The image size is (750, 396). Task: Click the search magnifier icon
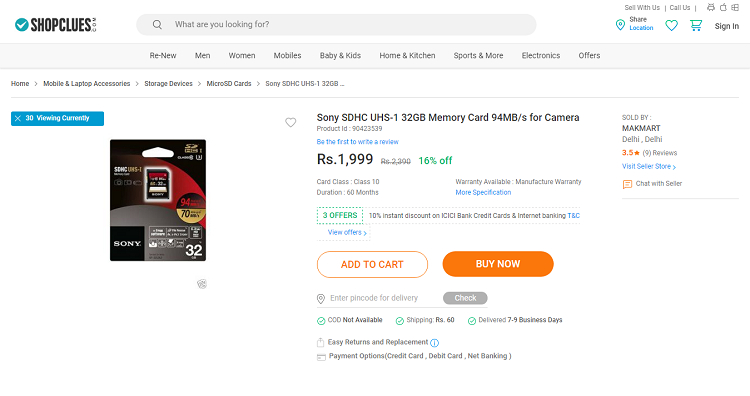click(x=157, y=24)
